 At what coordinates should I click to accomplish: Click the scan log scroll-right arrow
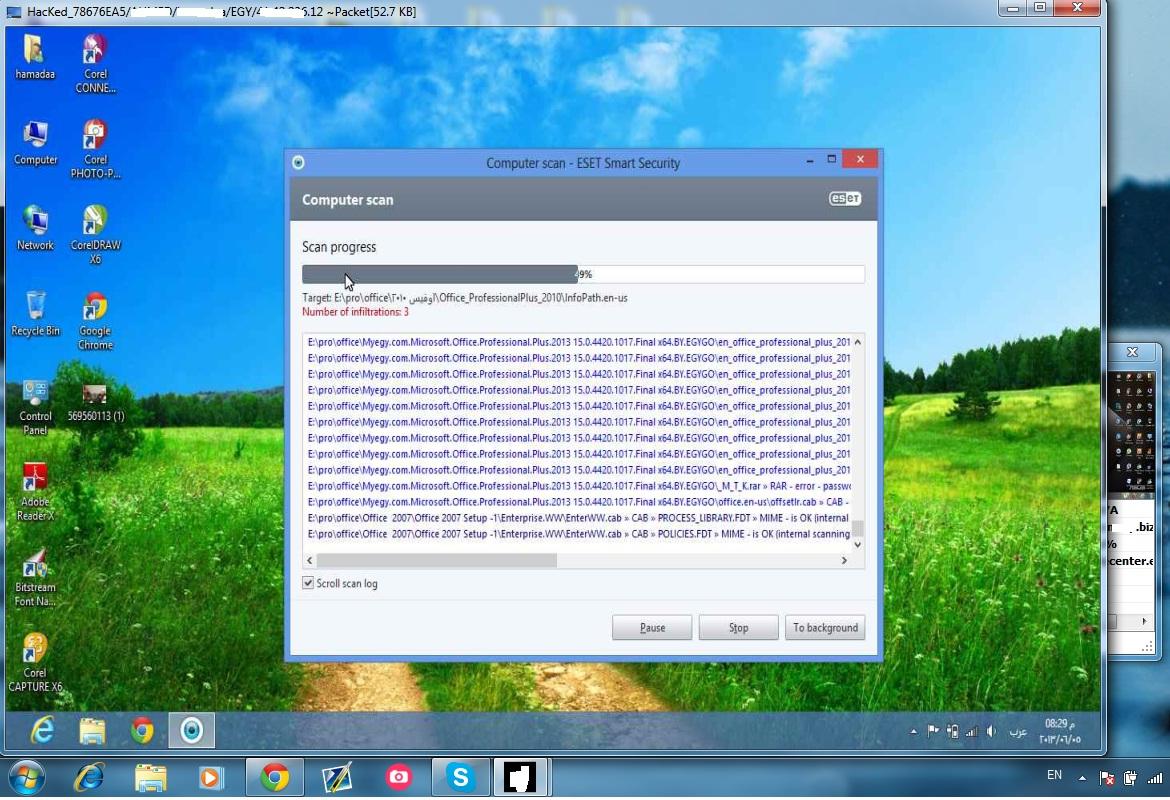pos(845,560)
